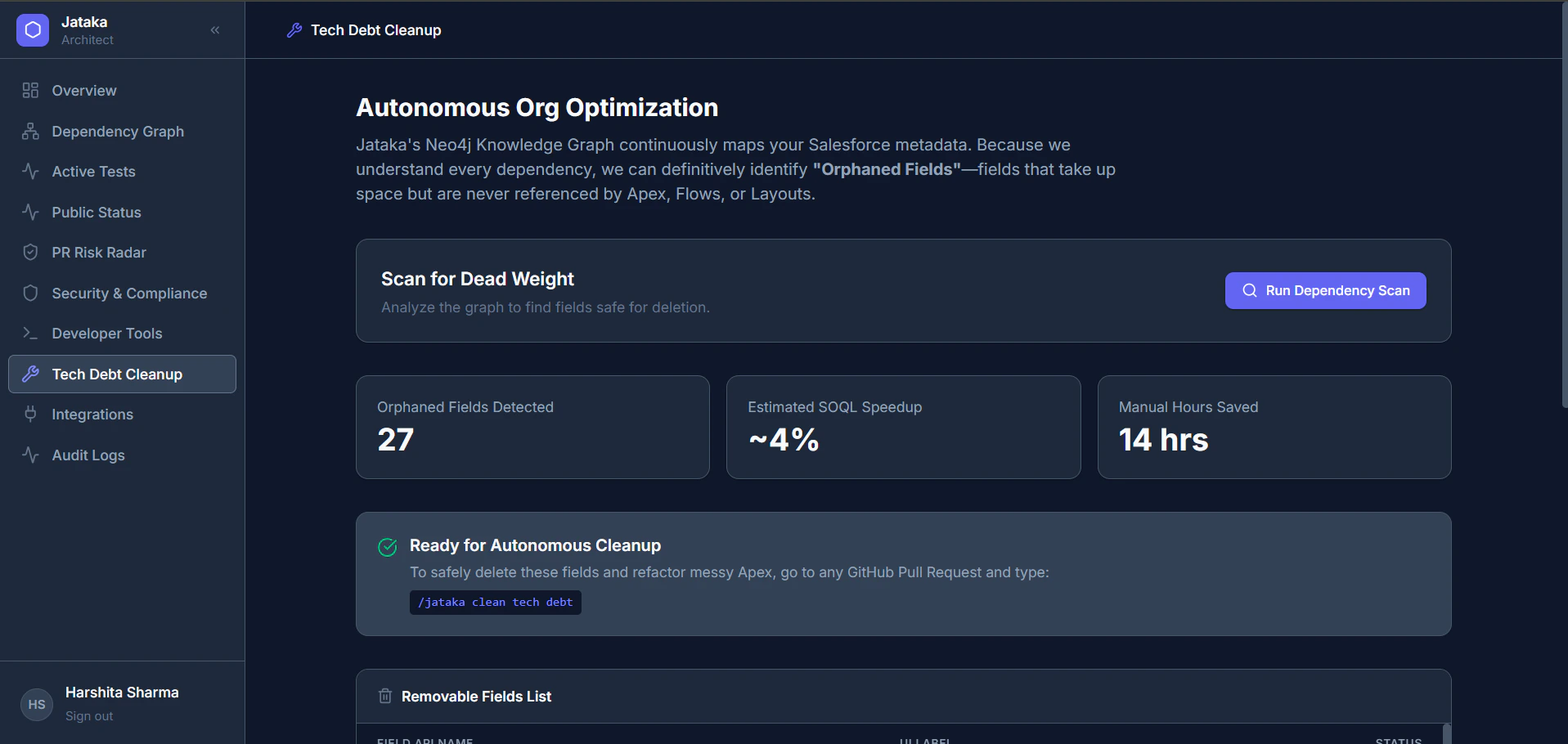Image resolution: width=1568 pixels, height=744 pixels.
Task: Click the Developer Tools terminal icon
Action: (30, 333)
